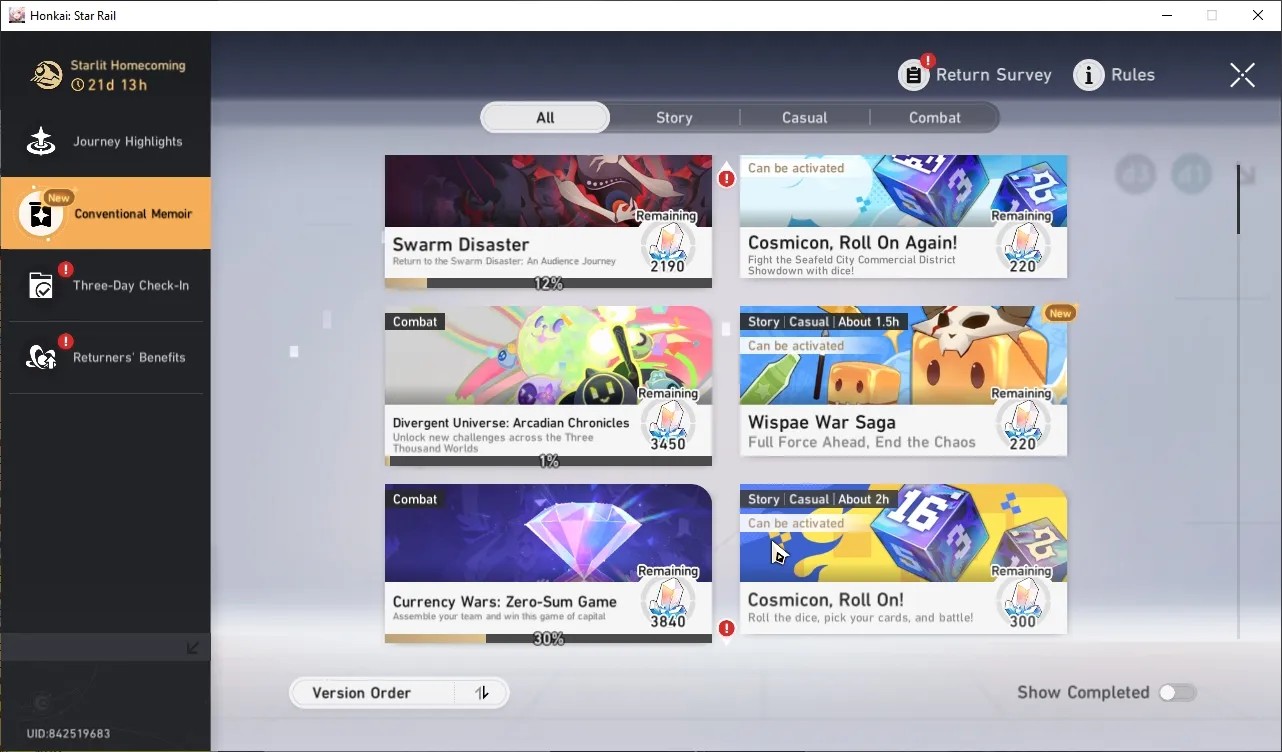Click the UID:842519683 text
Image resolution: width=1282 pixels, height=752 pixels.
coord(68,734)
